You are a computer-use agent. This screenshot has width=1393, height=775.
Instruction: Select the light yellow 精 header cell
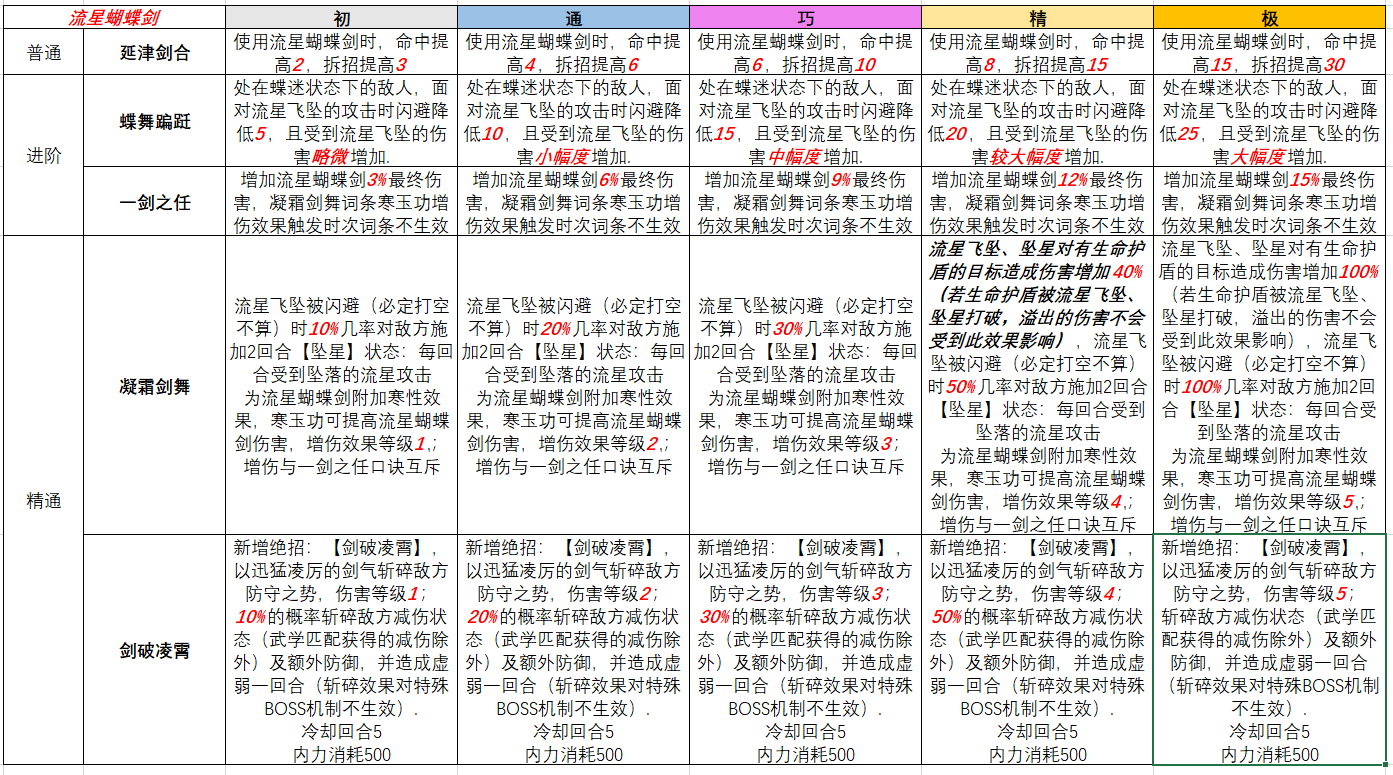[x=1037, y=18]
